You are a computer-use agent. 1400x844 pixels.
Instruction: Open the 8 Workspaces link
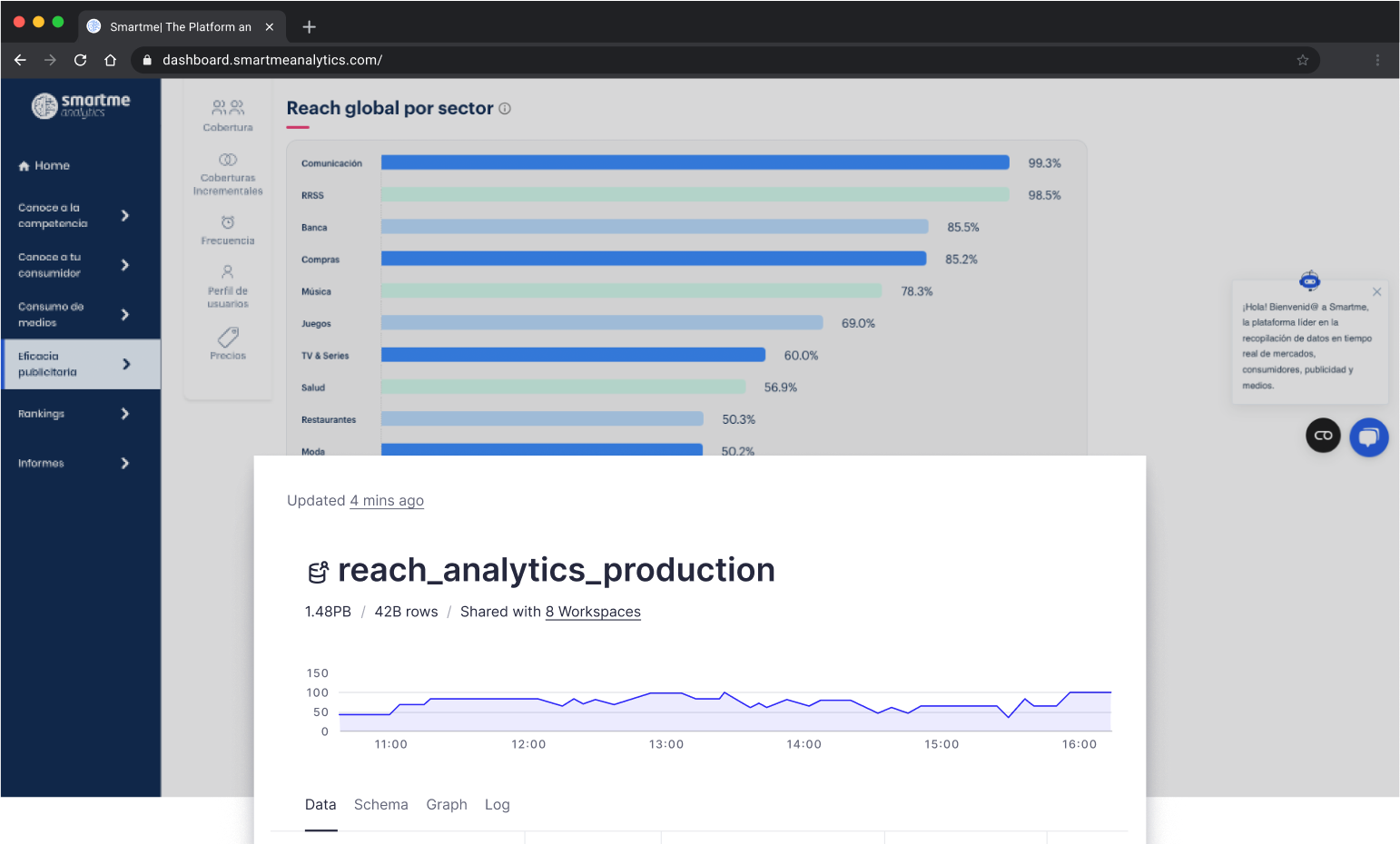click(593, 612)
